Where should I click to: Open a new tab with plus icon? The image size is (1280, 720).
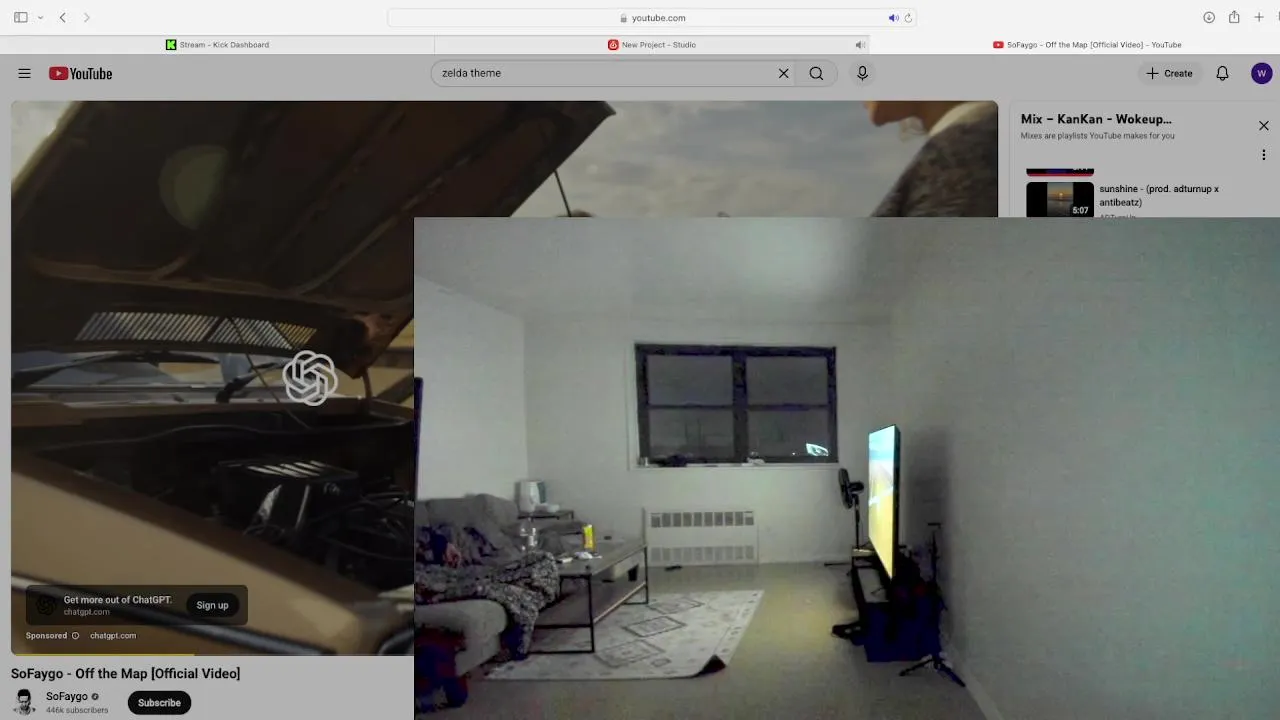tap(1259, 18)
